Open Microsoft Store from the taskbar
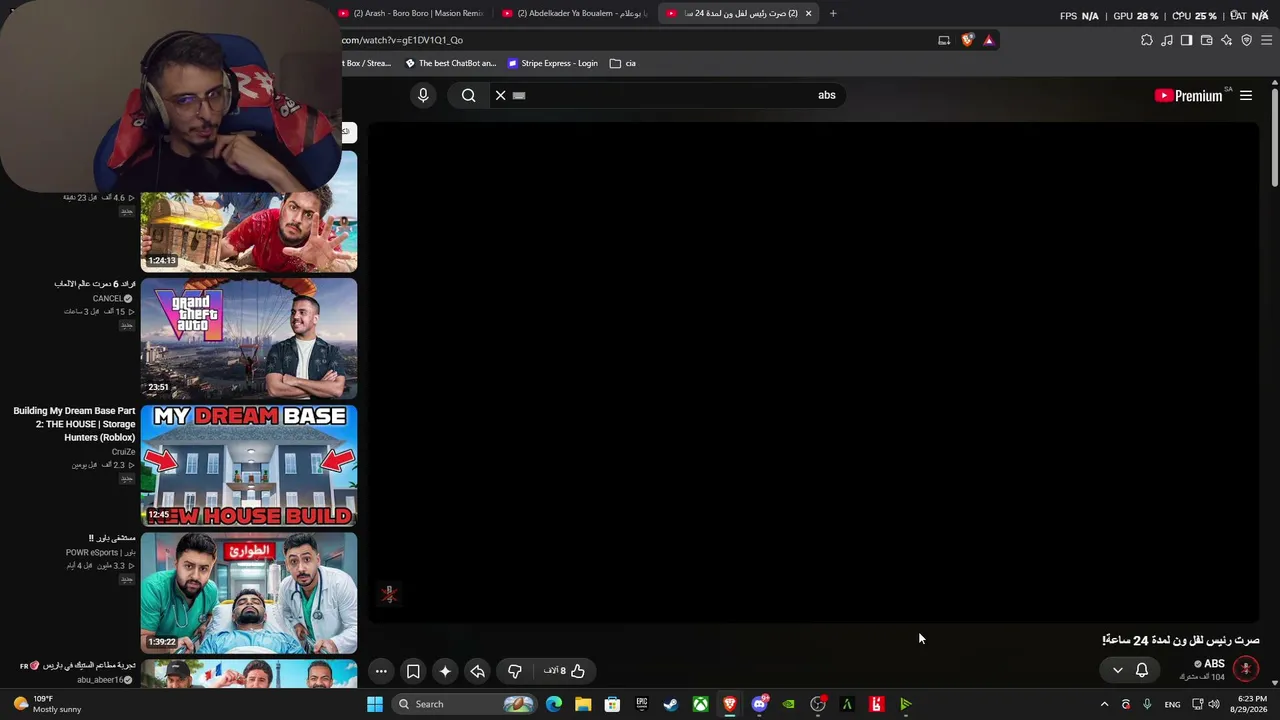Screen dimensions: 1280x720 click(x=612, y=704)
